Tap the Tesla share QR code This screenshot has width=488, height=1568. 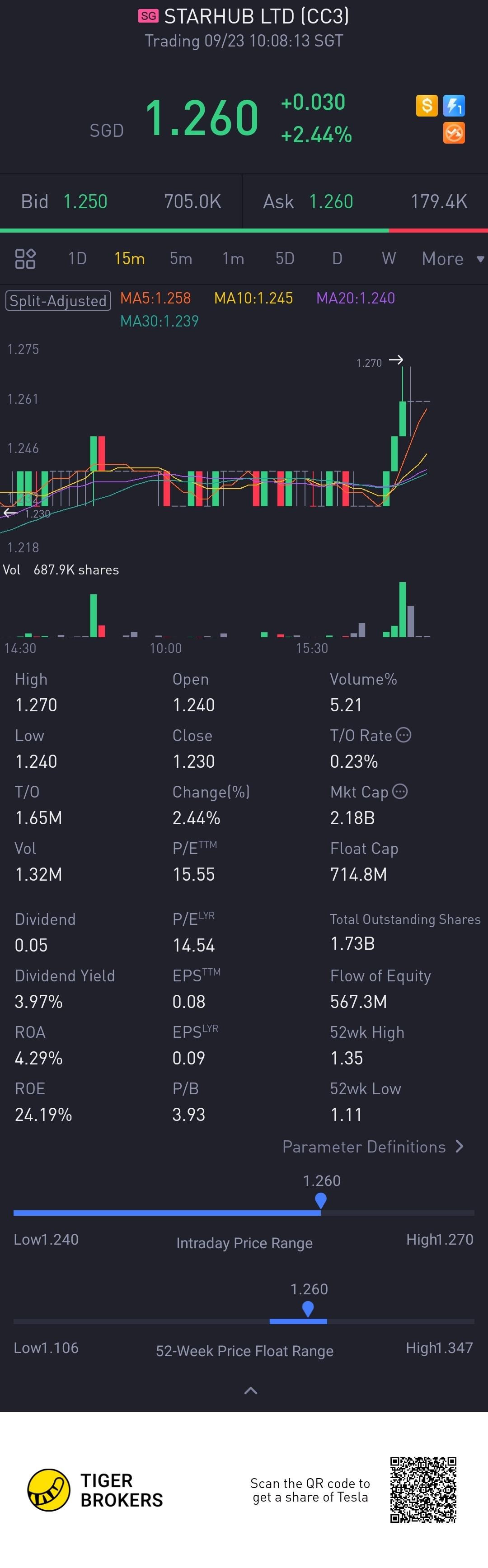coord(423,1489)
